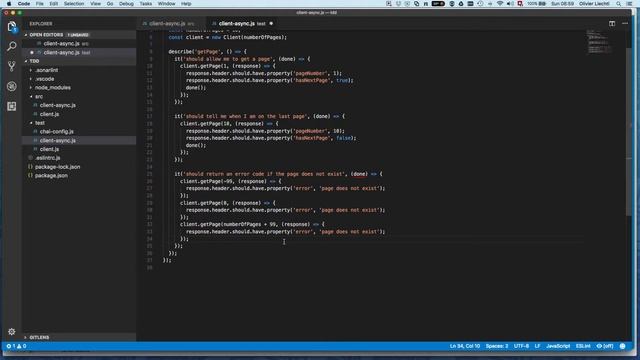Open the Code application menu
The width and height of the screenshot is (640, 360).
pyautogui.click(x=24, y=4)
